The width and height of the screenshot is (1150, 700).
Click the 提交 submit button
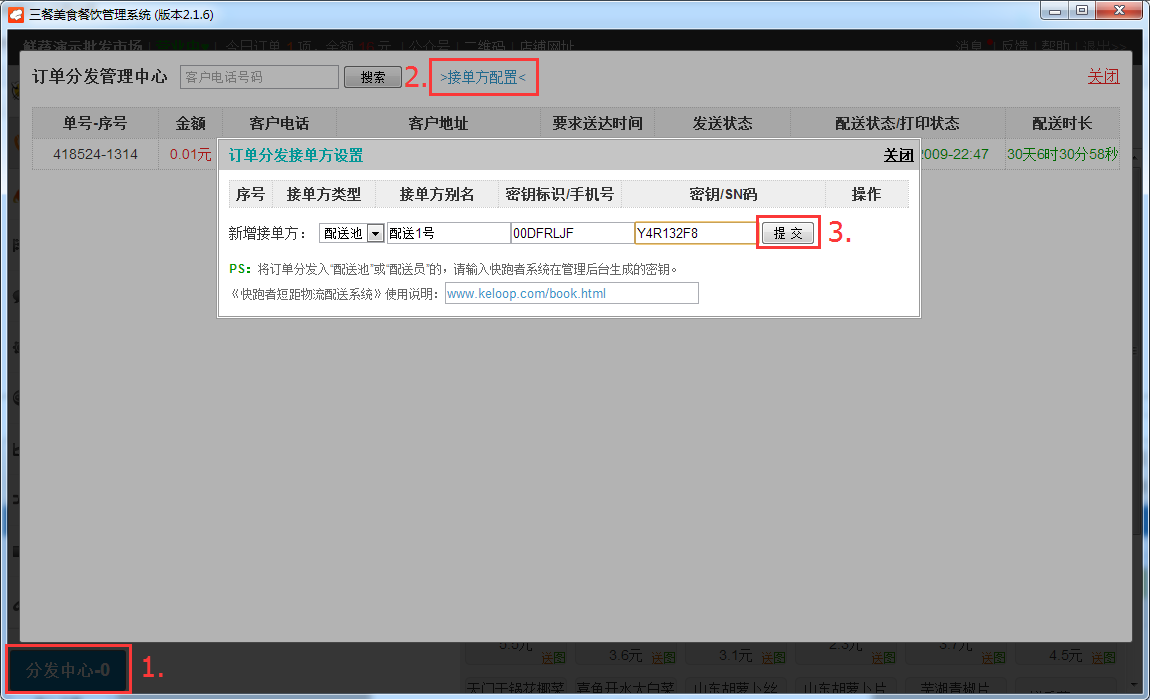point(788,233)
